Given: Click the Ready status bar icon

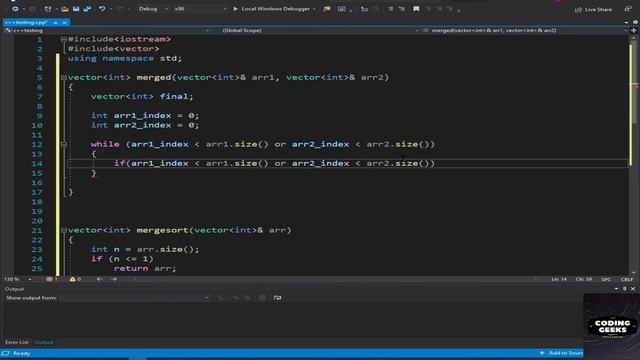Looking at the screenshot, I should pos(5,353).
